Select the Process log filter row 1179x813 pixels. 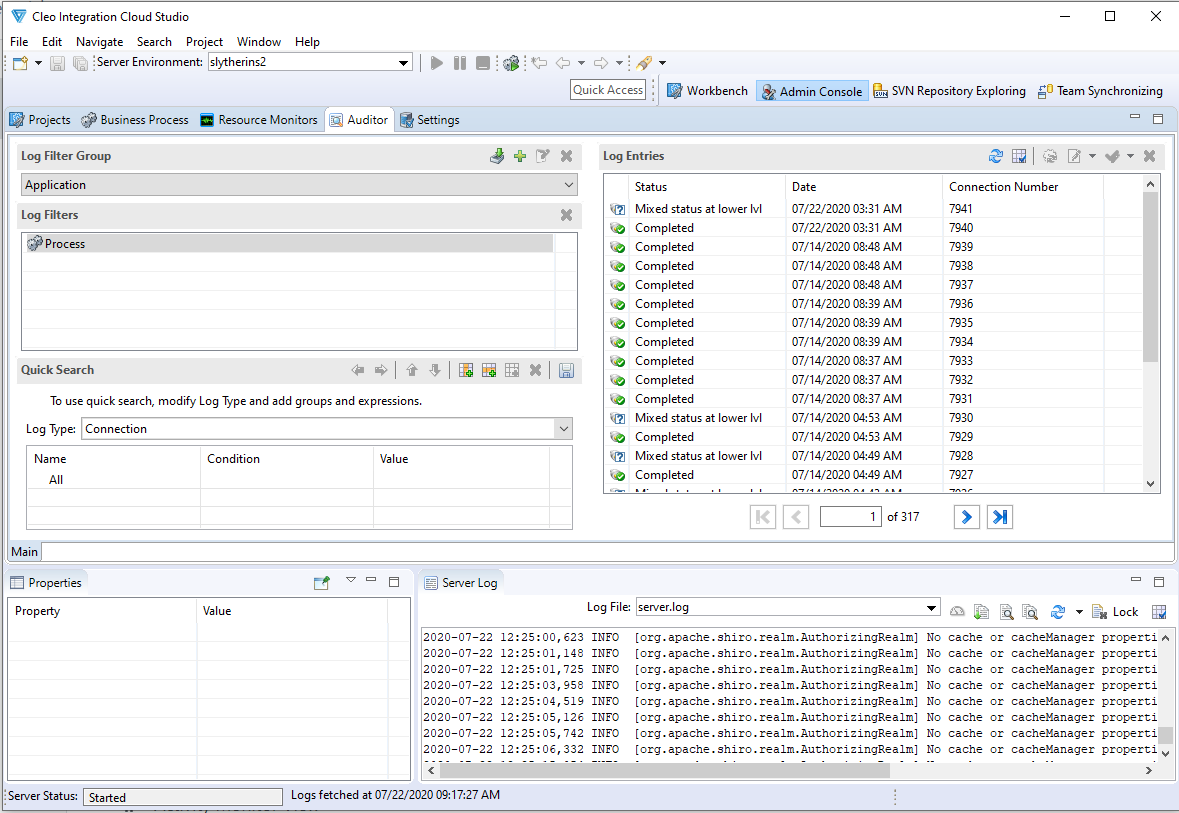tap(290, 244)
